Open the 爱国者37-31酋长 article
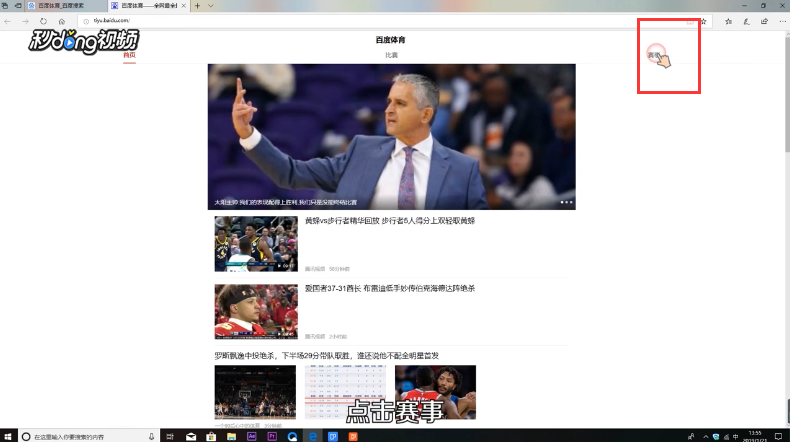This screenshot has height=442, width=790. point(389,288)
